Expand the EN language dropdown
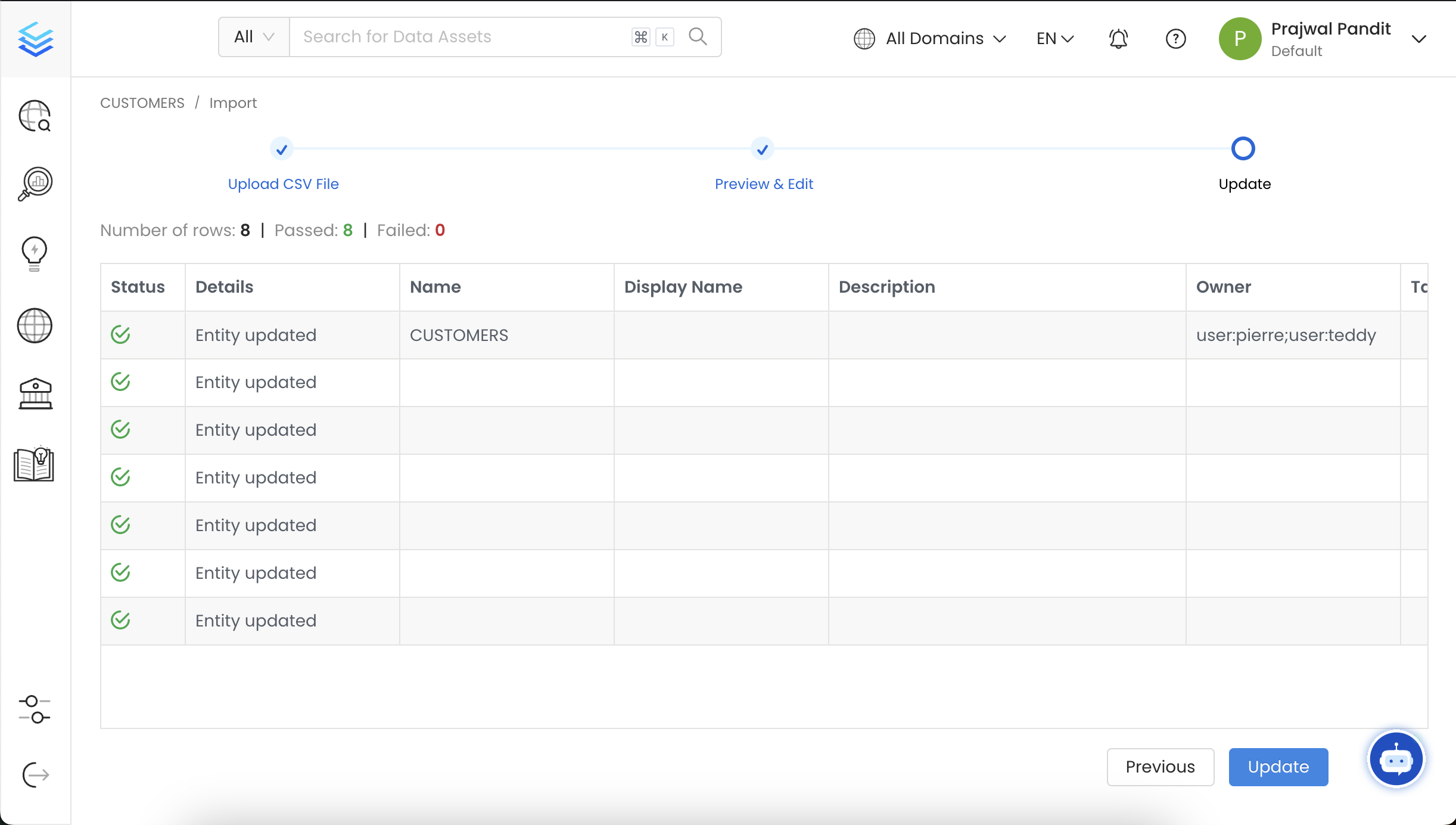 click(1053, 38)
